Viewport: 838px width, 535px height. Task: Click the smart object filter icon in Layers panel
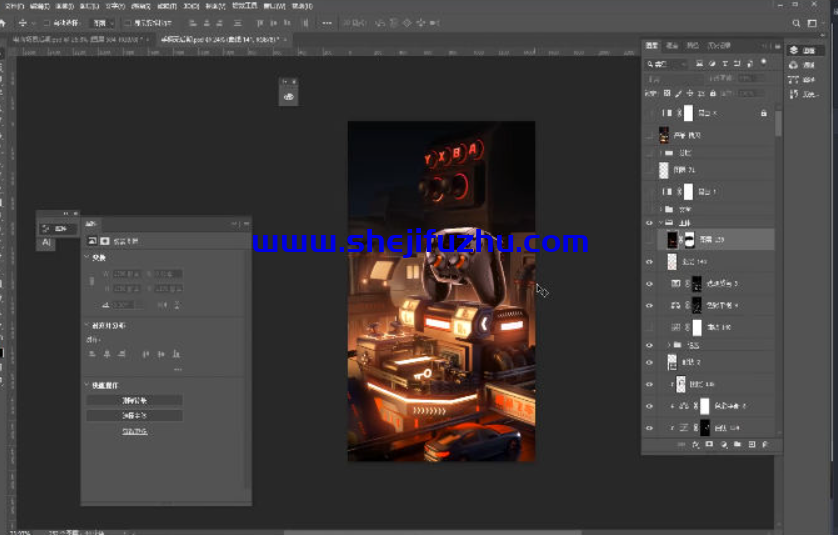point(750,64)
